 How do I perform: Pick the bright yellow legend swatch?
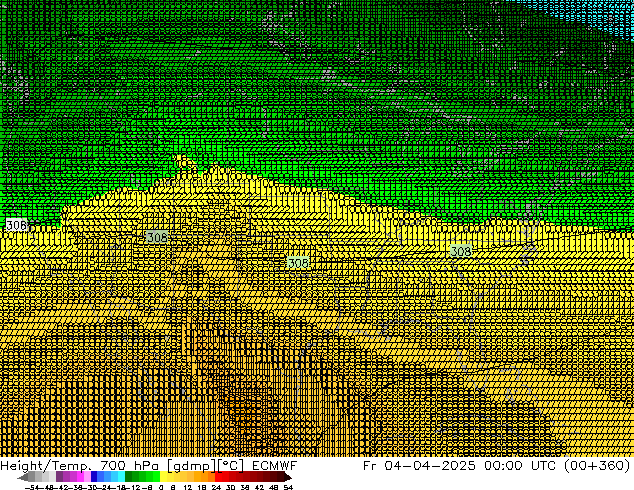[163, 476]
